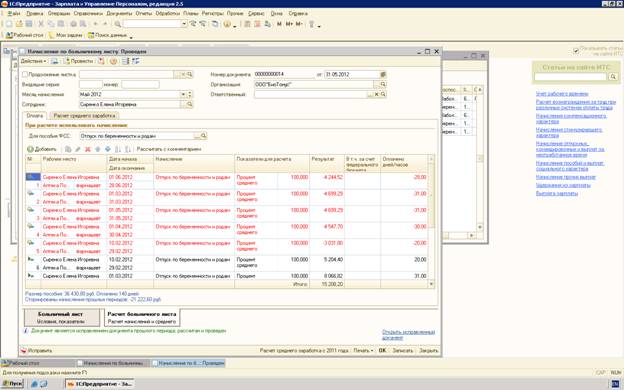The width and height of the screenshot is (624, 390).
Task: Click the move row up arrow icon
Action: coord(98,149)
